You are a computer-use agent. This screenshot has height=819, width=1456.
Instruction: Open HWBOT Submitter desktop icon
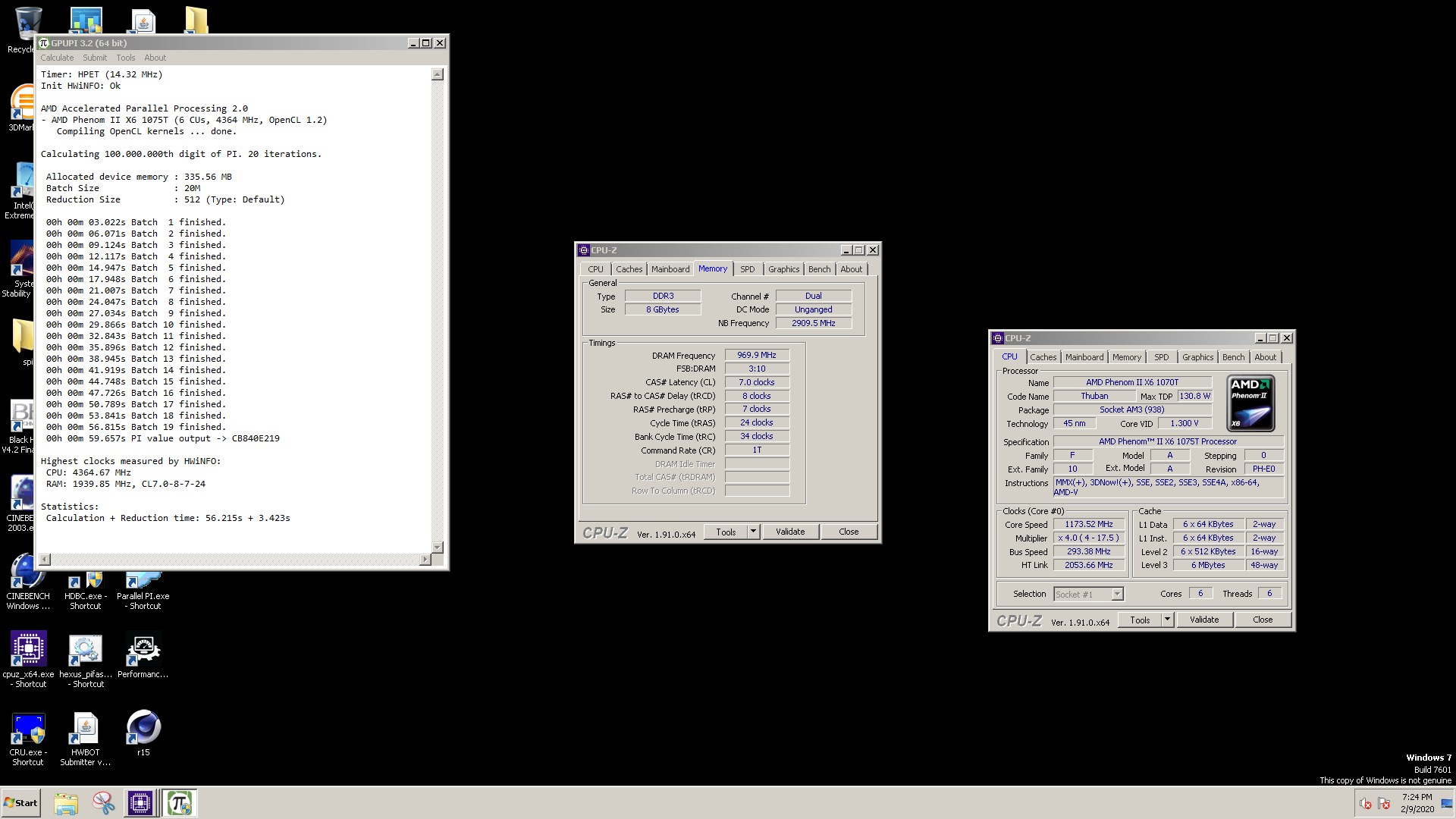(x=86, y=738)
